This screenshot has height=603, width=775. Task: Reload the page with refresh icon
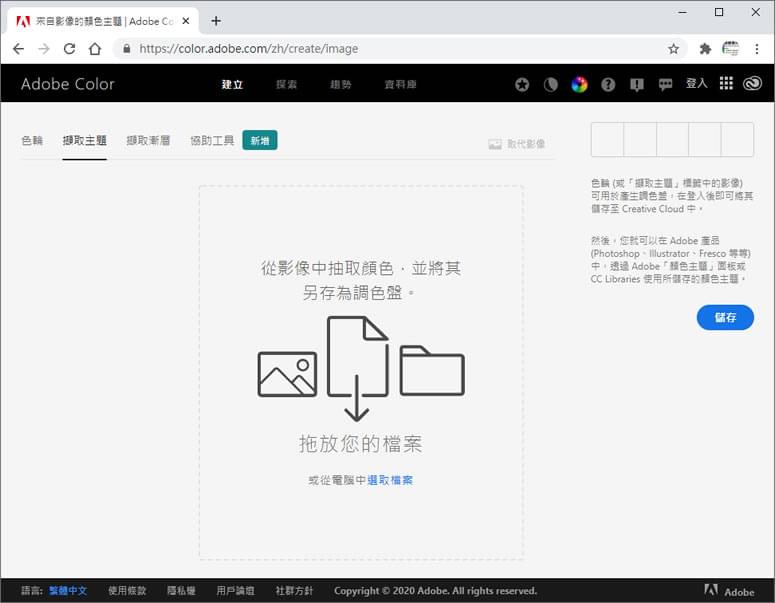coord(69,49)
